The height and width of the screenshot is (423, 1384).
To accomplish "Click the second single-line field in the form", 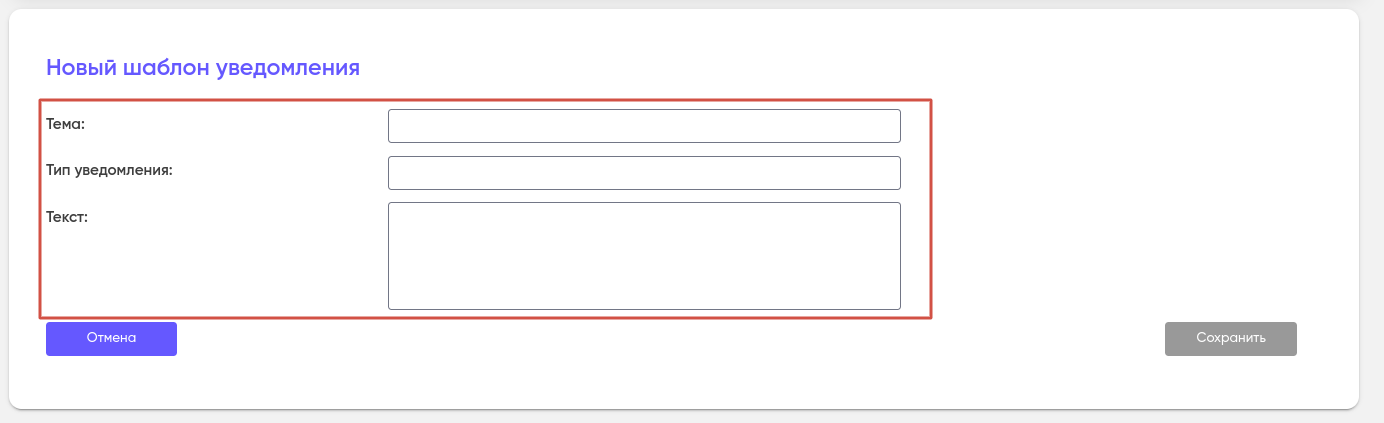I will point(644,172).
